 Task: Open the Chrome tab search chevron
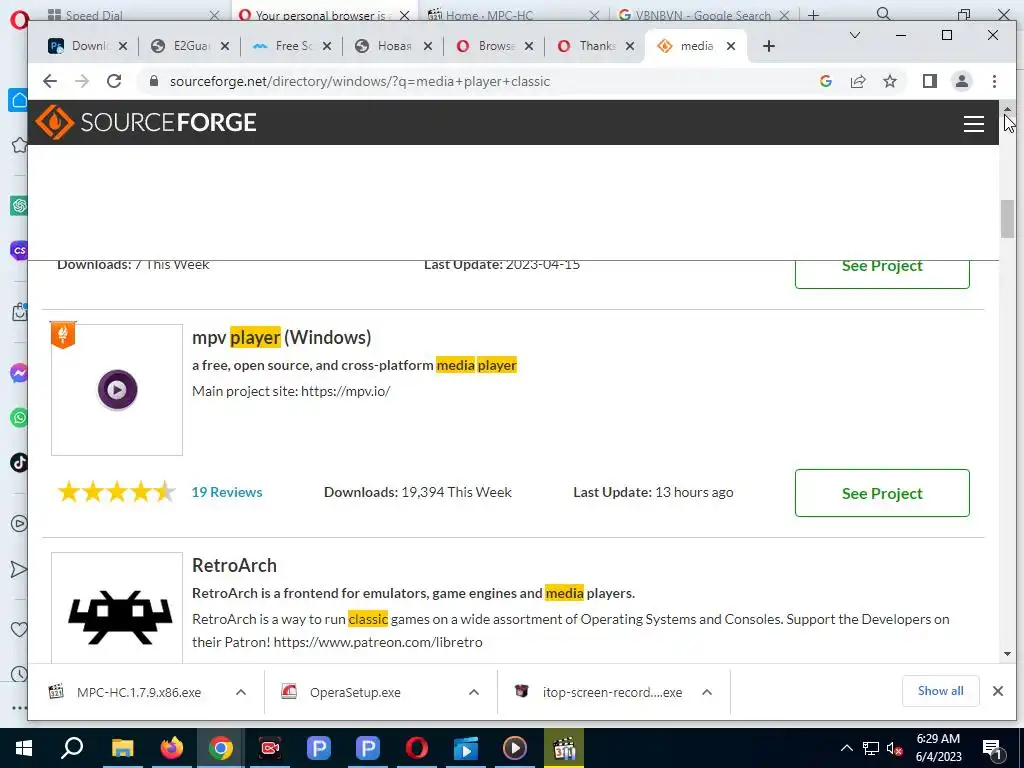(854, 35)
